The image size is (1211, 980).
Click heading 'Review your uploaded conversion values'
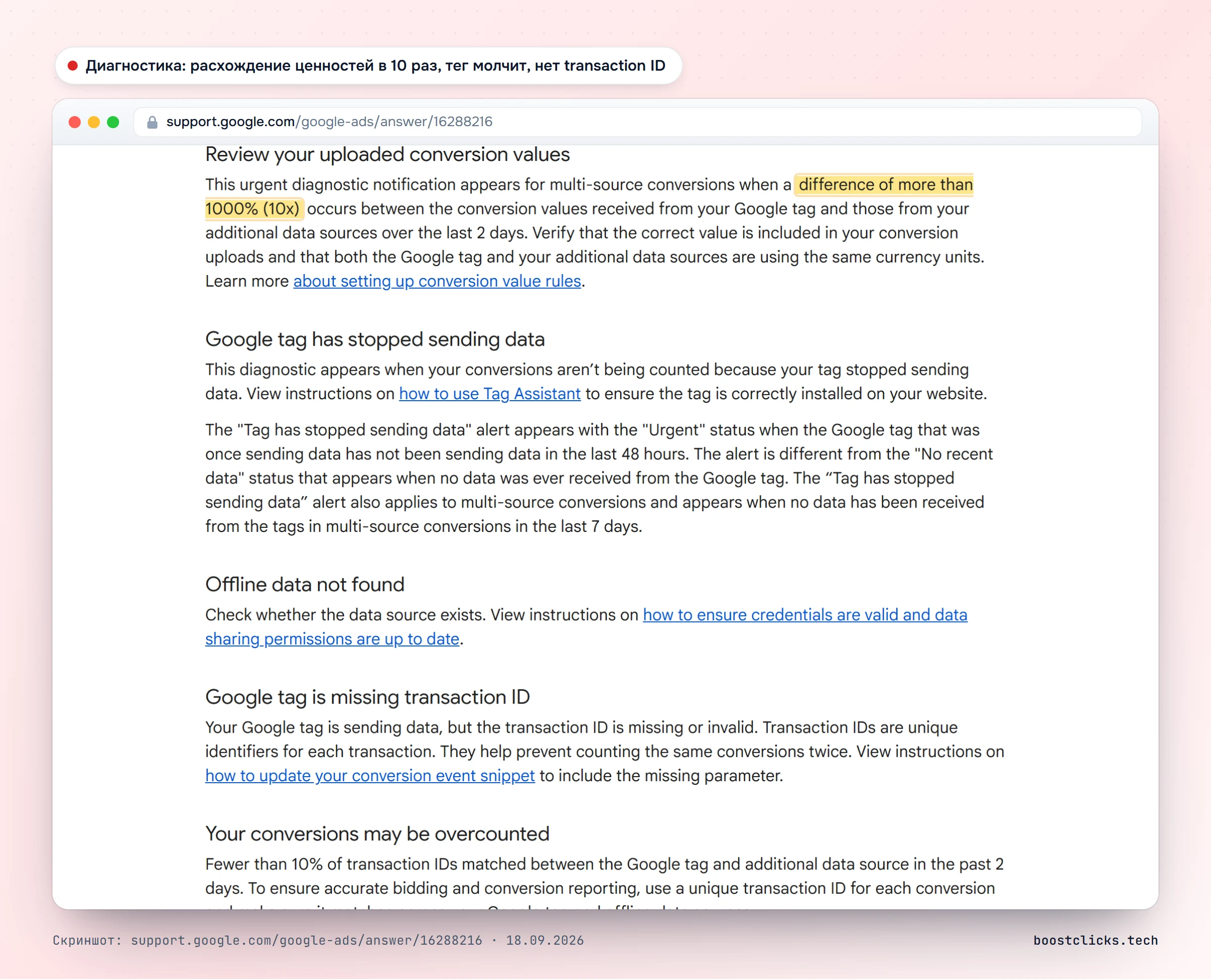[388, 155]
